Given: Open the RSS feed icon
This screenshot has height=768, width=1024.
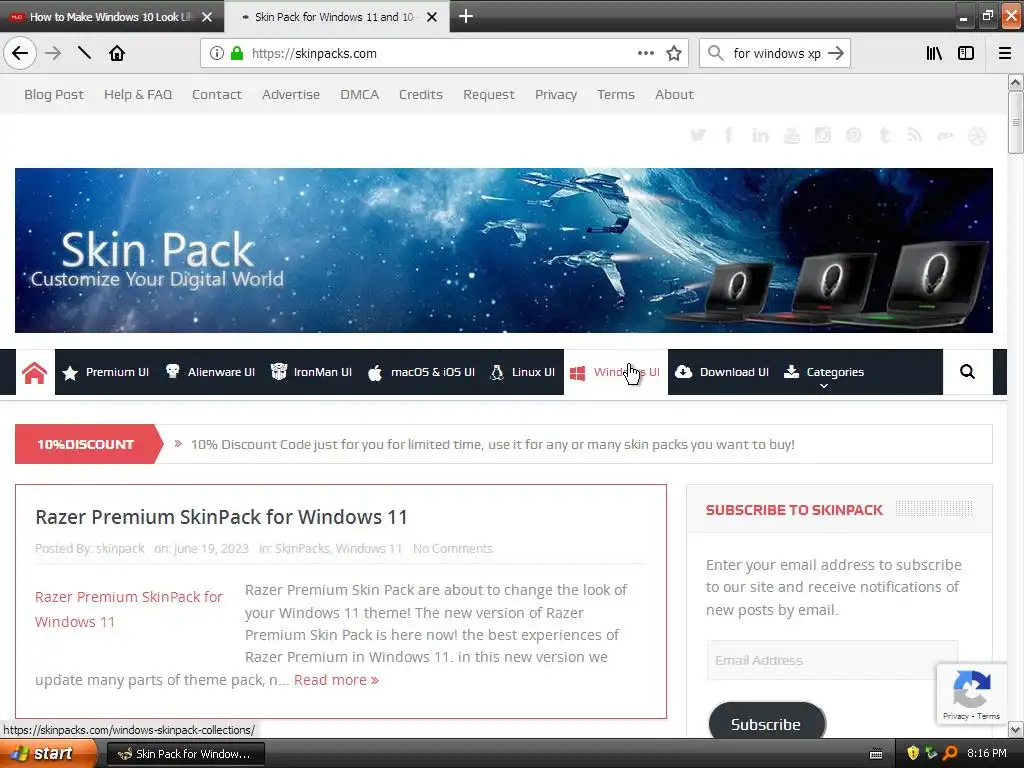Looking at the screenshot, I should coord(914,135).
